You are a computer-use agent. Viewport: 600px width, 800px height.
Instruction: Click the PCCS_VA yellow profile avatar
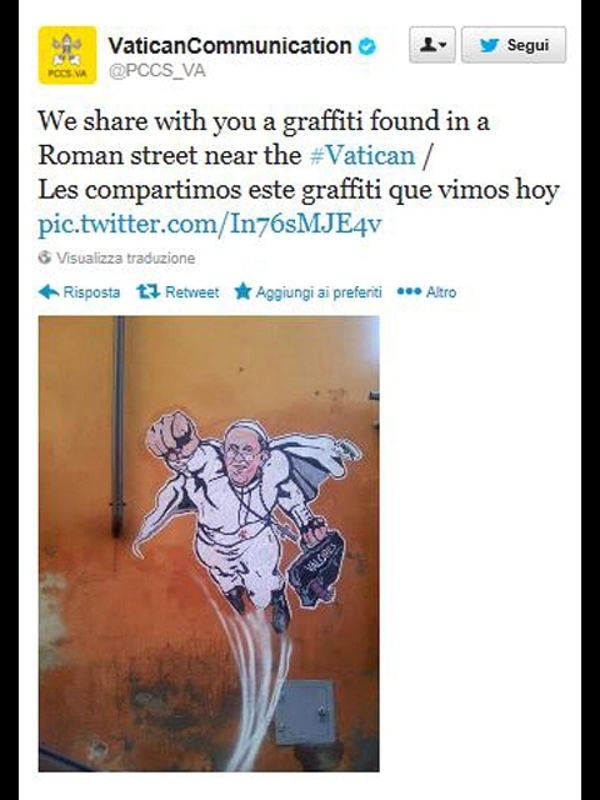[67, 55]
